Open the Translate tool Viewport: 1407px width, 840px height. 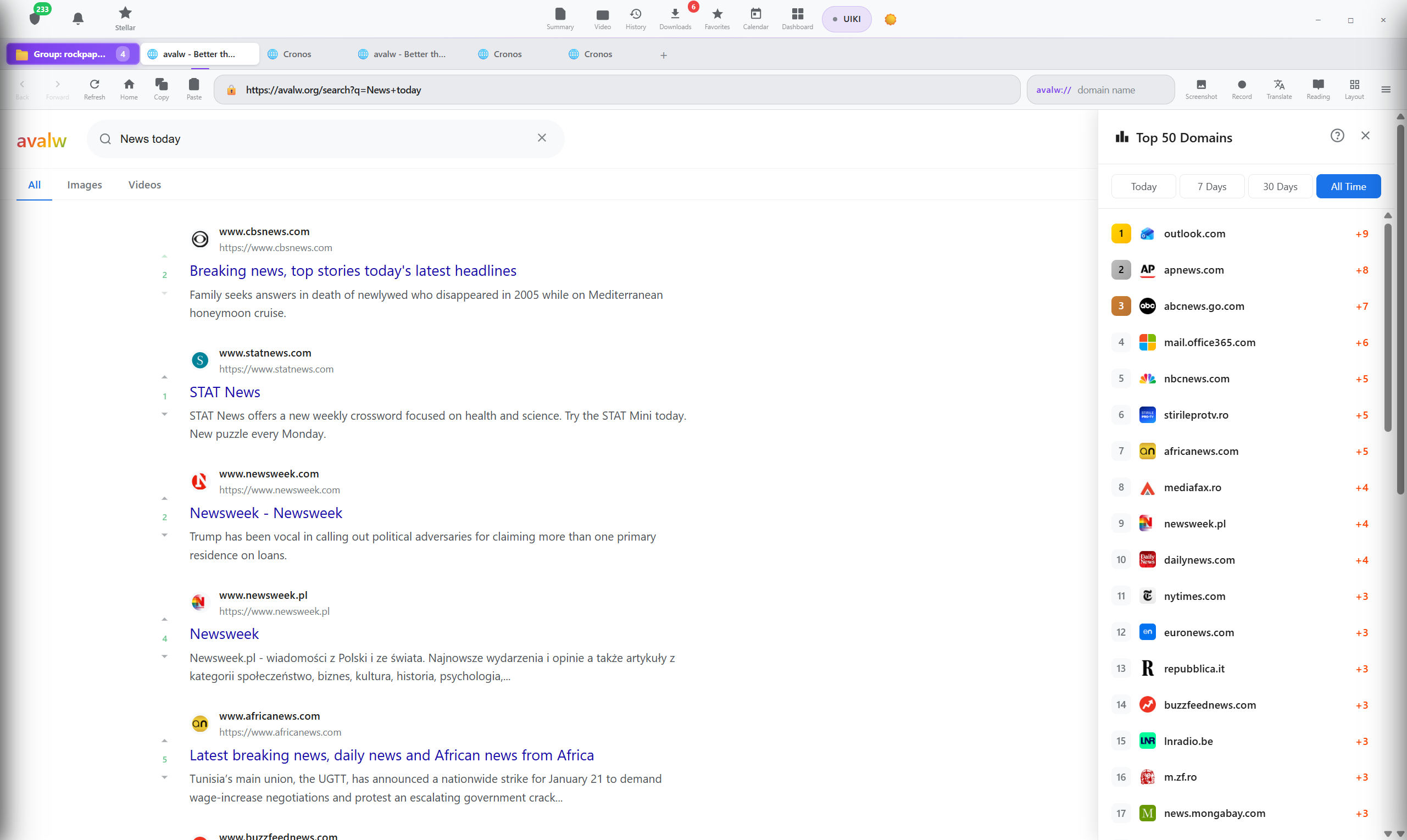point(1279,89)
